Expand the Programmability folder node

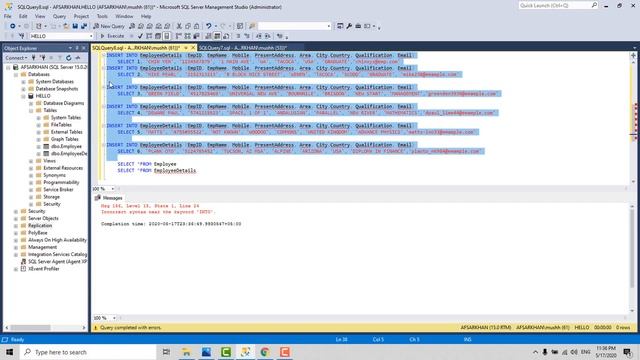click(x=31, y=182)
